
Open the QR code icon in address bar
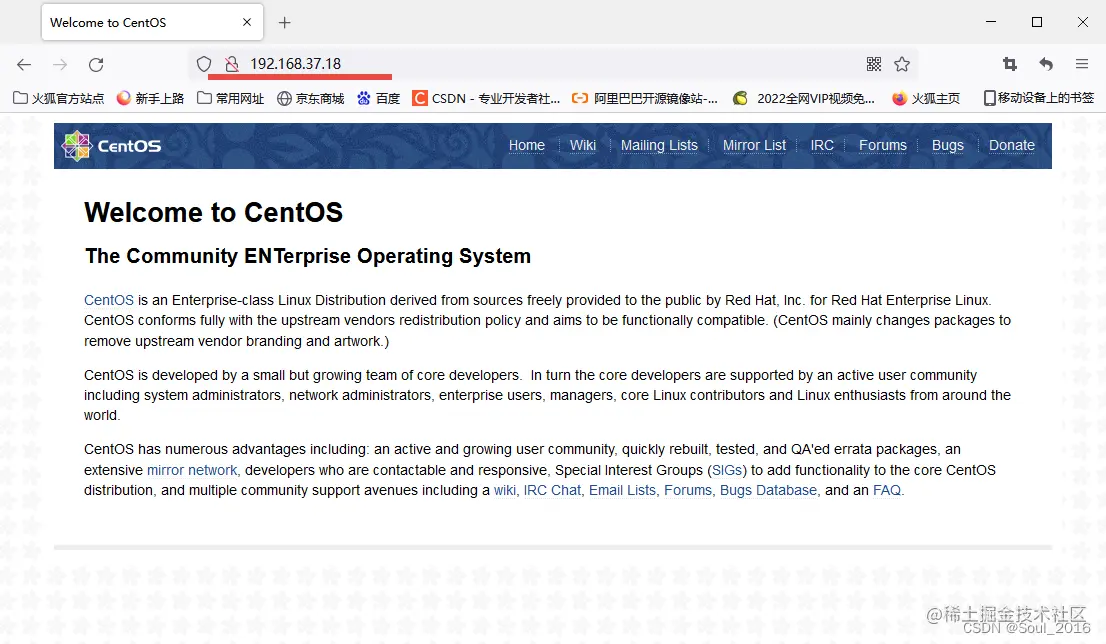874,64
